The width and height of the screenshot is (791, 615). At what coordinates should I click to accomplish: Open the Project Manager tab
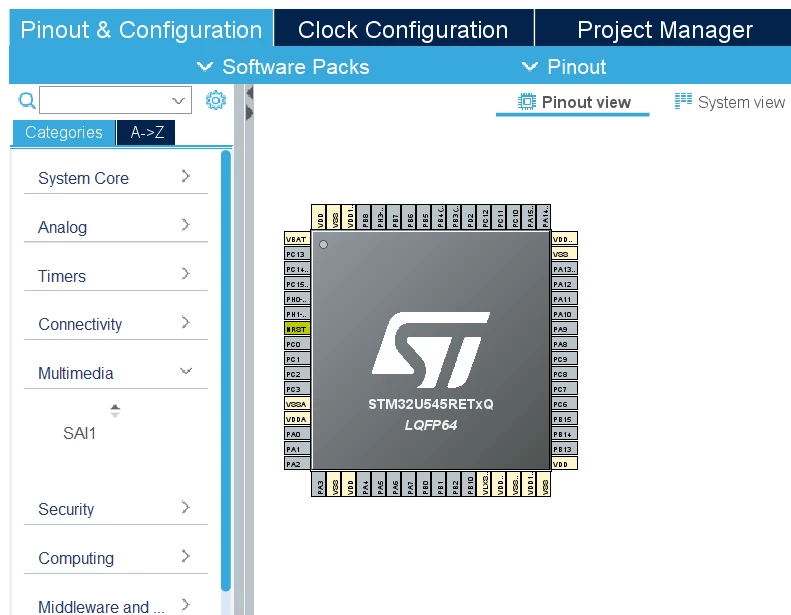(664, 30)
